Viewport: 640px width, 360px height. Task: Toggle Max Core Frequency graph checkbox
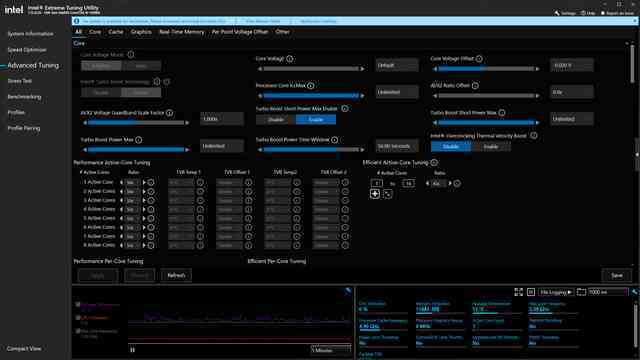point(78,331)
